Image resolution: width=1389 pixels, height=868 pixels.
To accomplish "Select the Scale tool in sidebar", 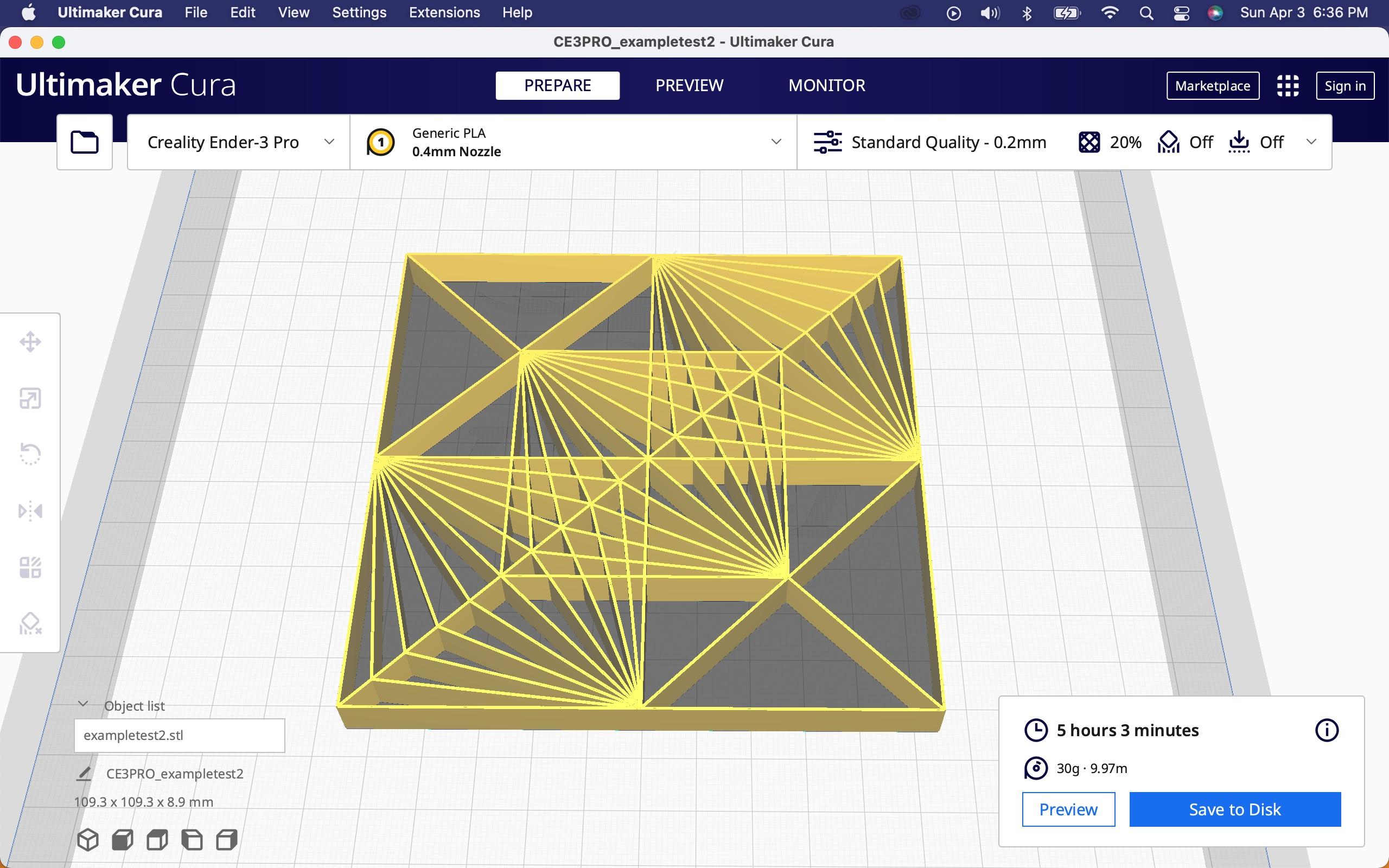I will point(30,398).
